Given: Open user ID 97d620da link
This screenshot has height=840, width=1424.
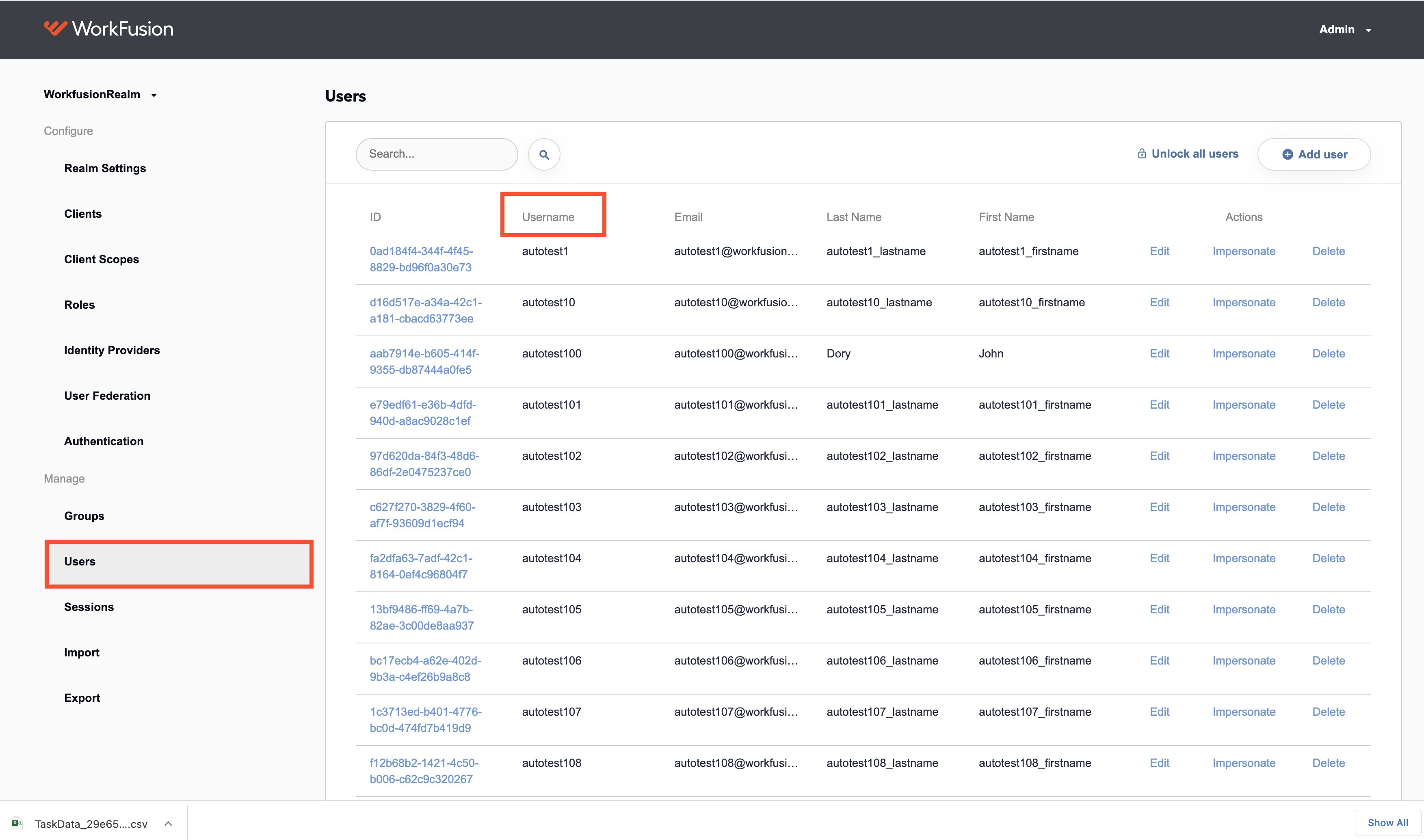Looking at the screenshot, I should (424, 463).
